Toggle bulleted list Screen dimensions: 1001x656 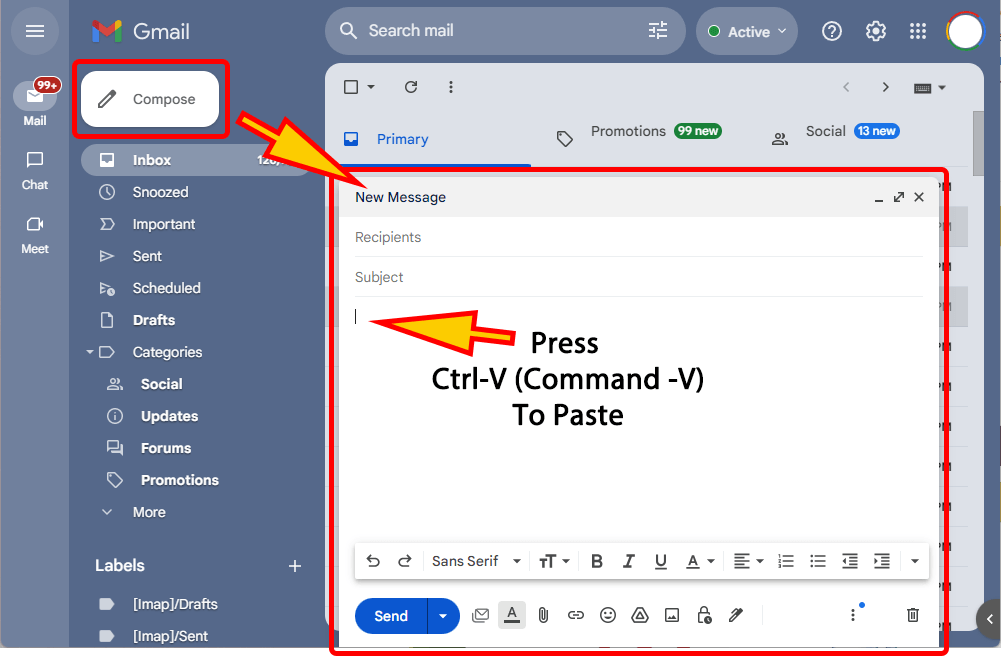(818, 561)
